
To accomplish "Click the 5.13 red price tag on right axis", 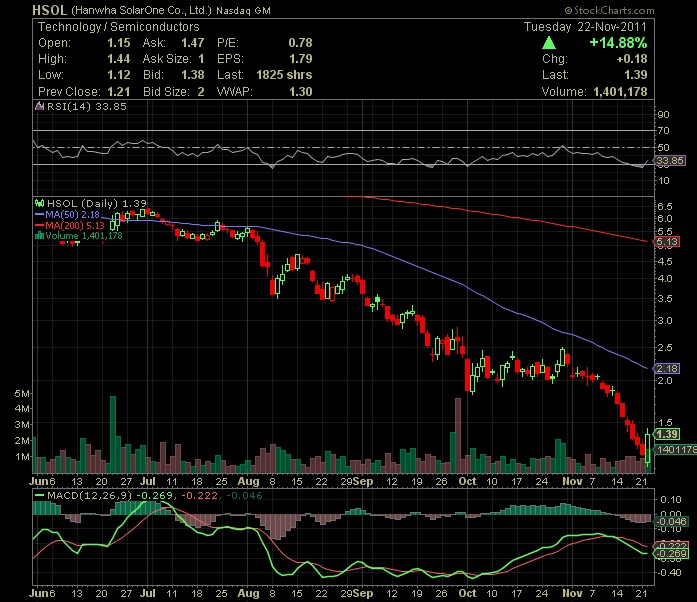I will tap(666, 241).
